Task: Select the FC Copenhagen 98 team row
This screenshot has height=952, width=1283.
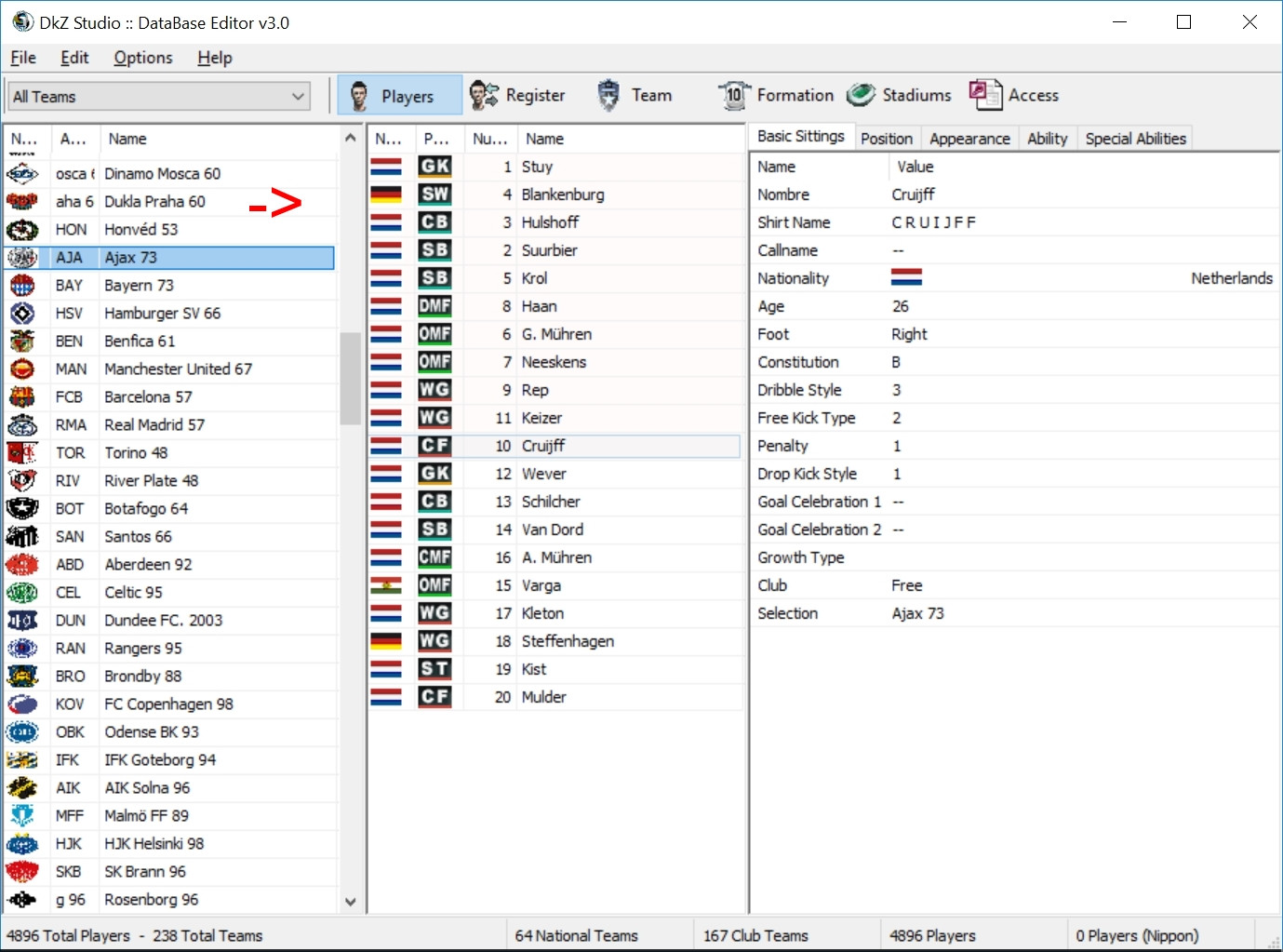Action: click(x=169, y=704)
